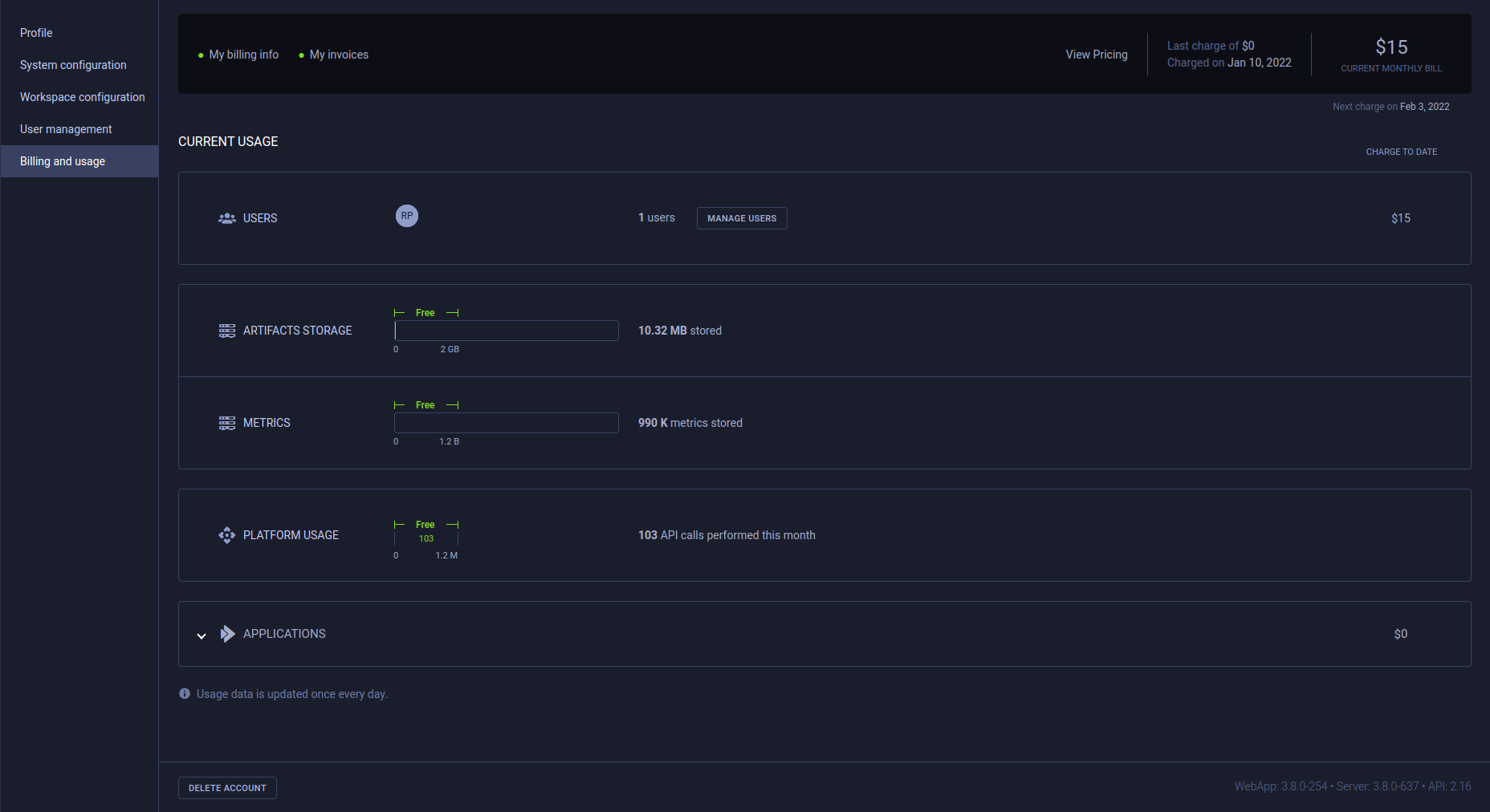Open the RP user avatar
This screenshot has height=812, width=1490.
(x=406, y=215)
